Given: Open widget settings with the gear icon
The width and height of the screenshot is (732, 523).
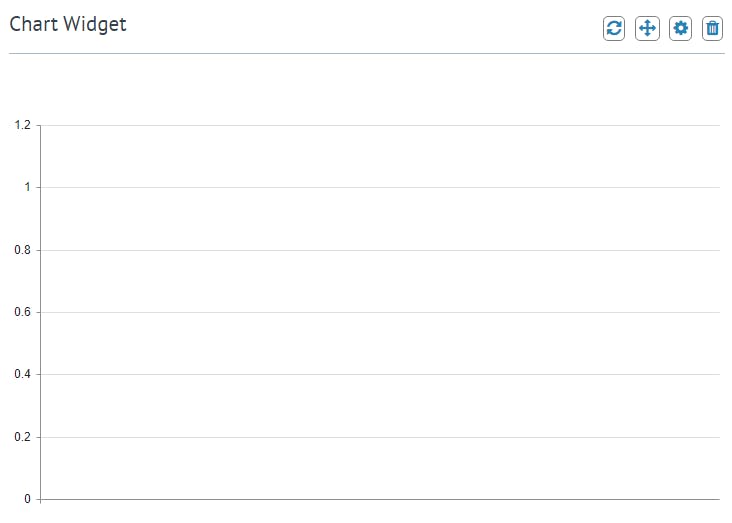Looking at the screenshot, I should point(680,28).
